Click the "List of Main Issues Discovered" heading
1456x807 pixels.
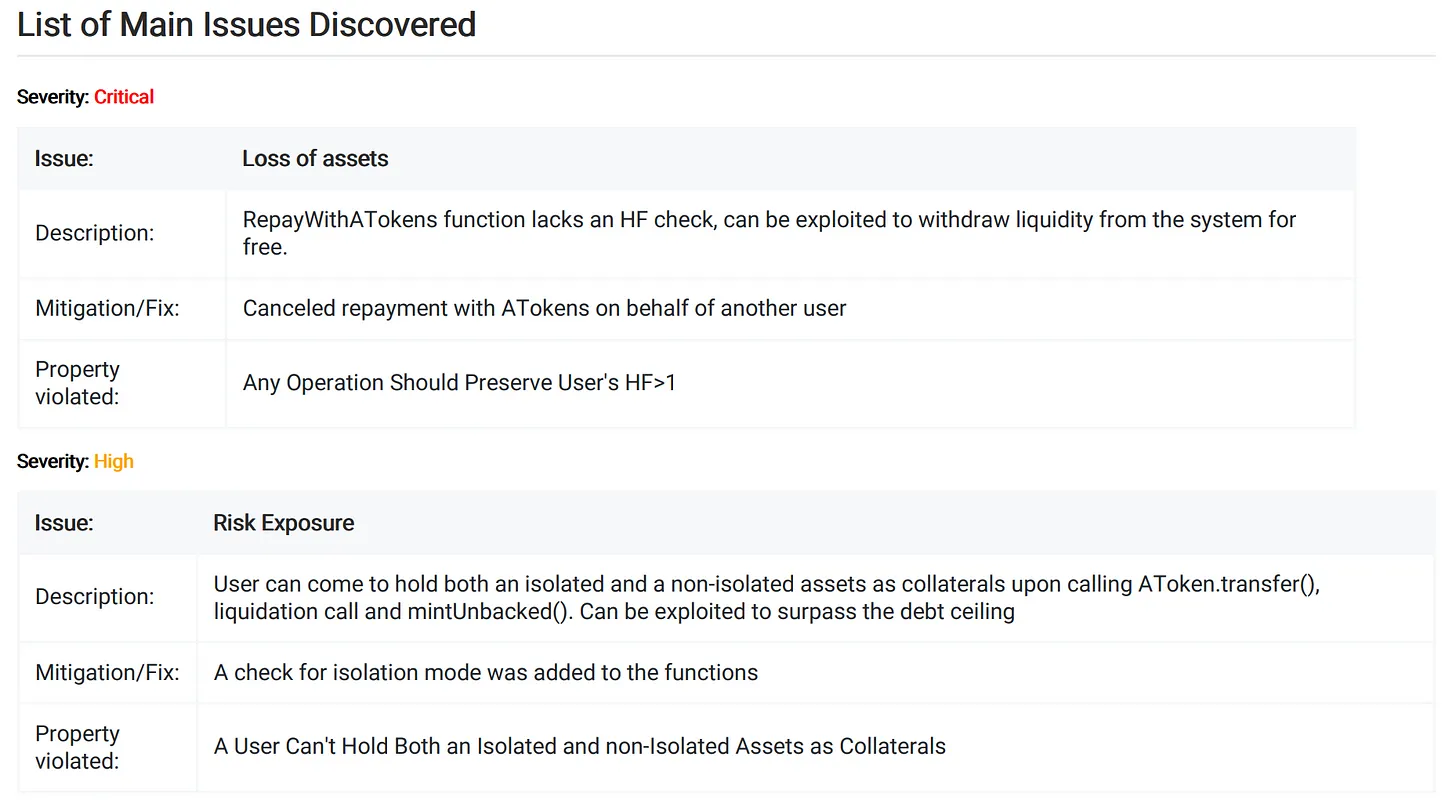coord(246,24)
